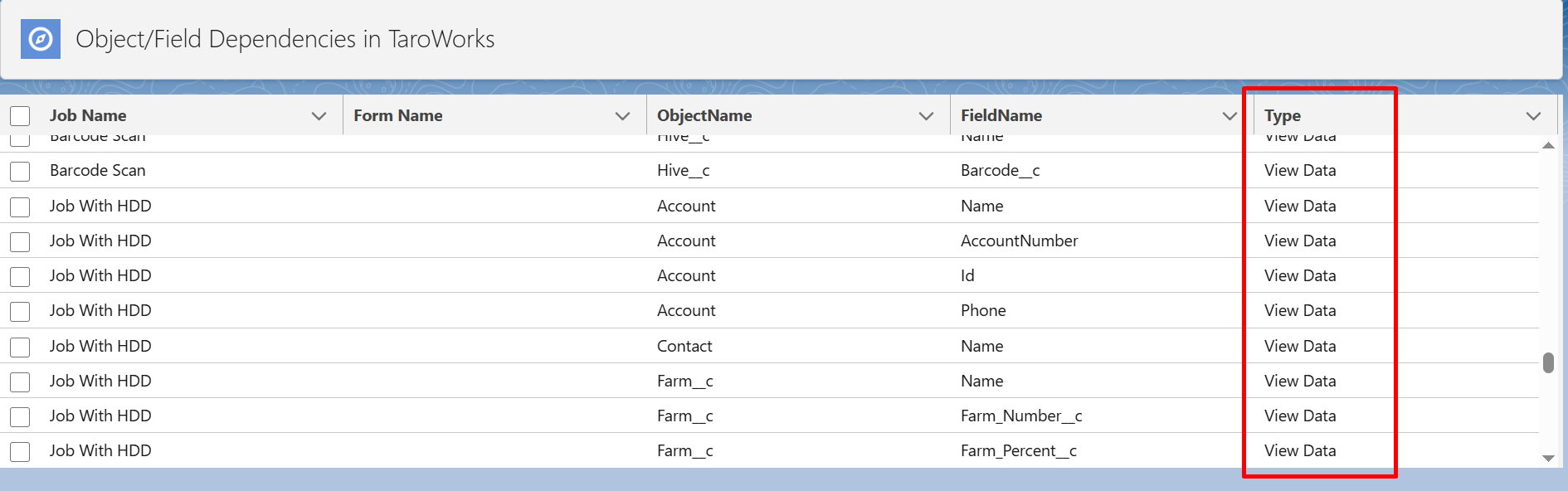This screenshot has width=1568, height=491.
Task: Click the Contact object cell
Action: [684, 346]
